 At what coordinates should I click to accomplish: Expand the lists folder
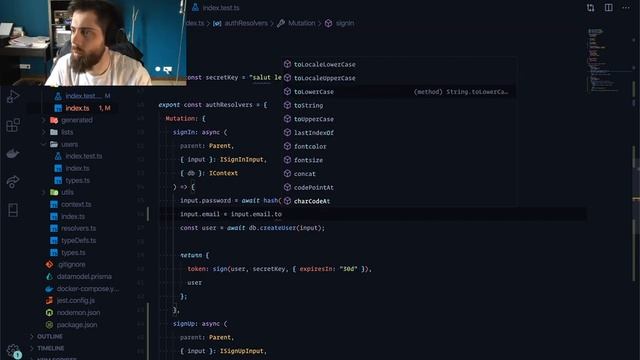[67, 132]
